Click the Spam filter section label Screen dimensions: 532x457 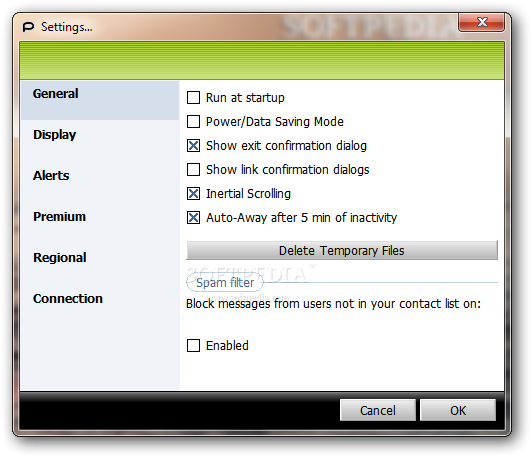pyautogui.click(x=225, y=283)
